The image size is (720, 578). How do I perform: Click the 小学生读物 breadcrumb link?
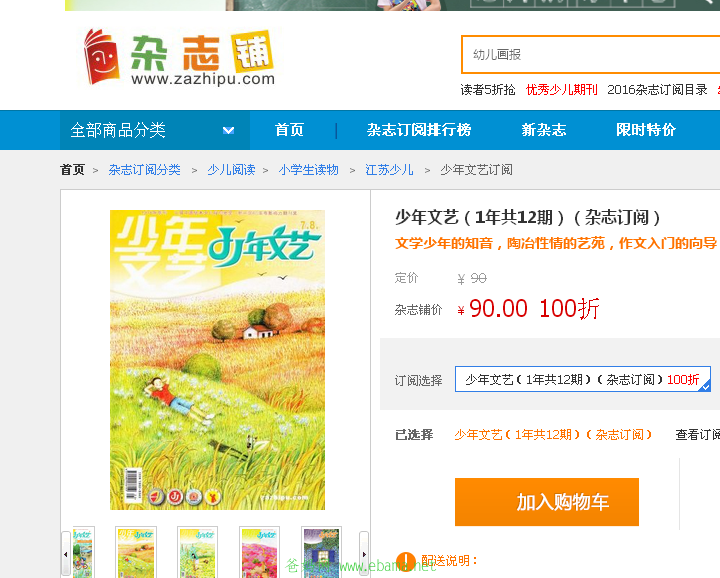[x=309, y=170]
